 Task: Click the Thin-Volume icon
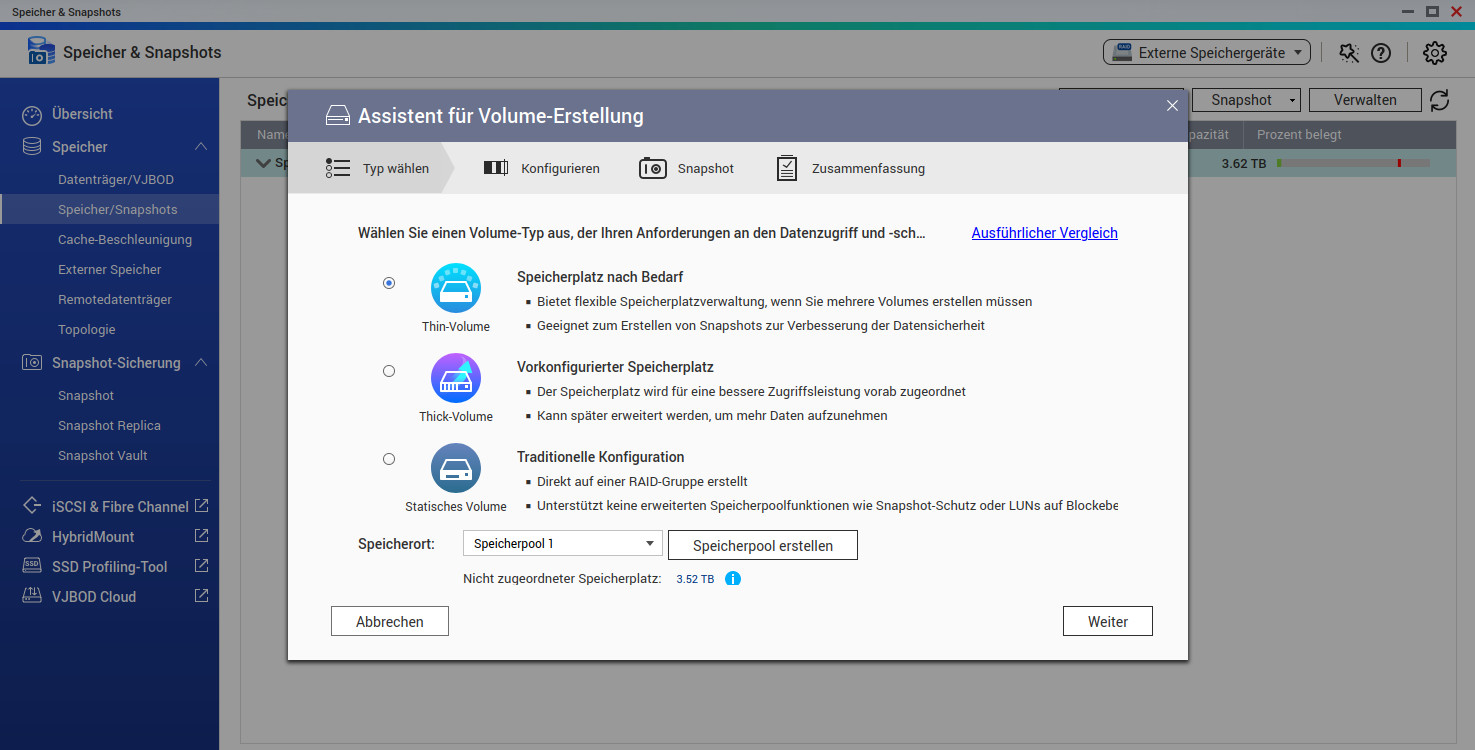click(x=456, y=288)
